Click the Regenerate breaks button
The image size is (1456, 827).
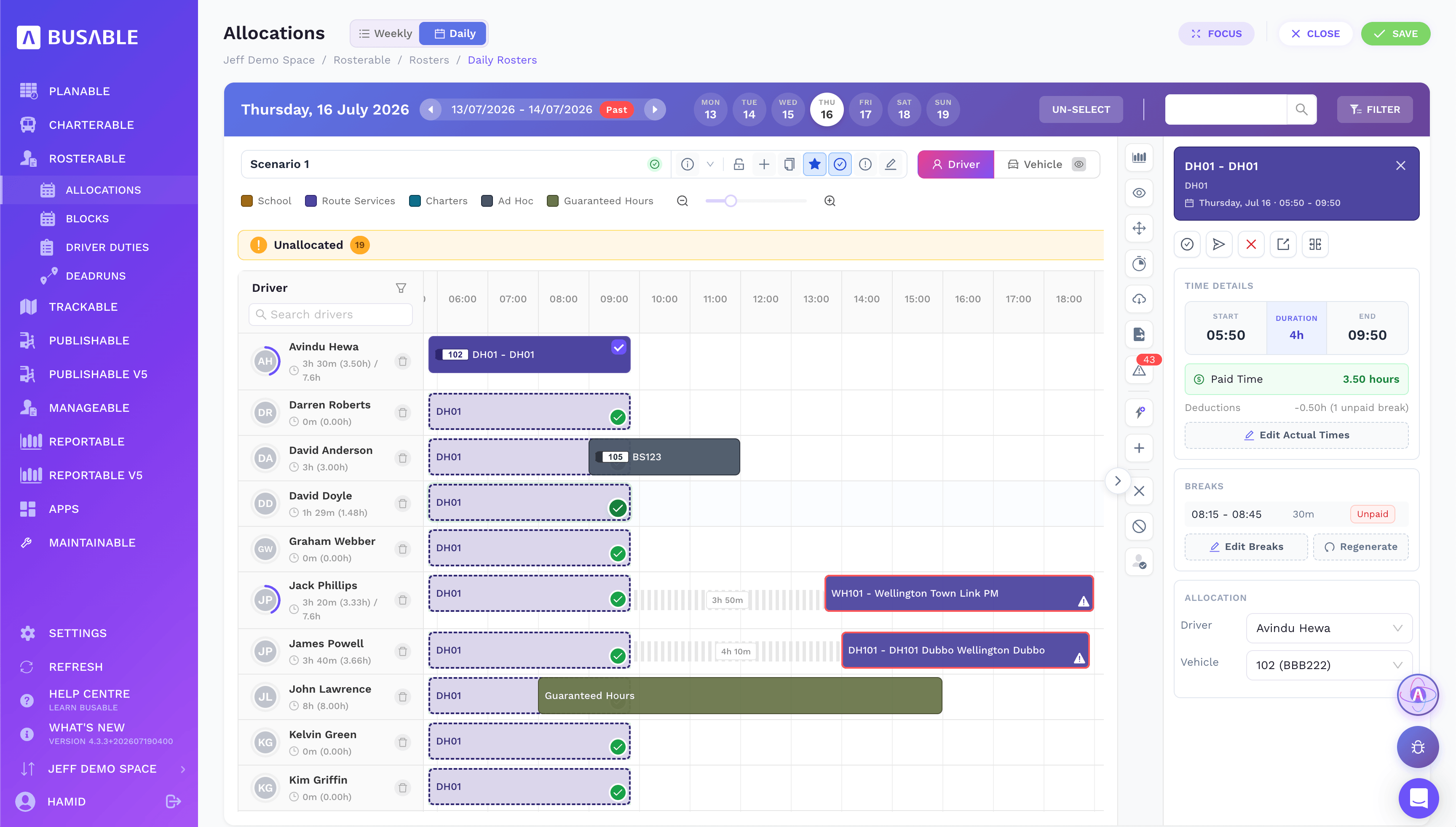tap(1360, 547)
